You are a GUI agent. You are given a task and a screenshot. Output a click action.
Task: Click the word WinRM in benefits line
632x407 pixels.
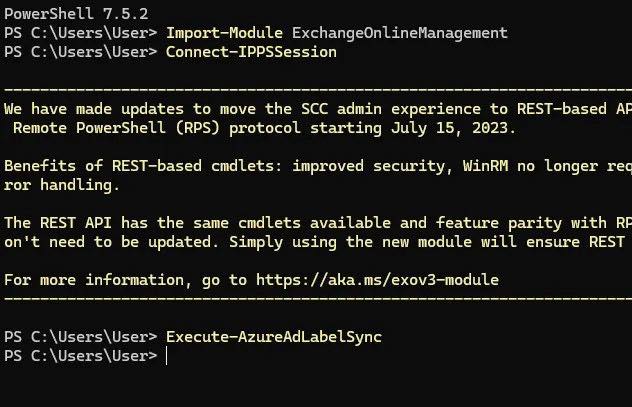coord(485,166)
